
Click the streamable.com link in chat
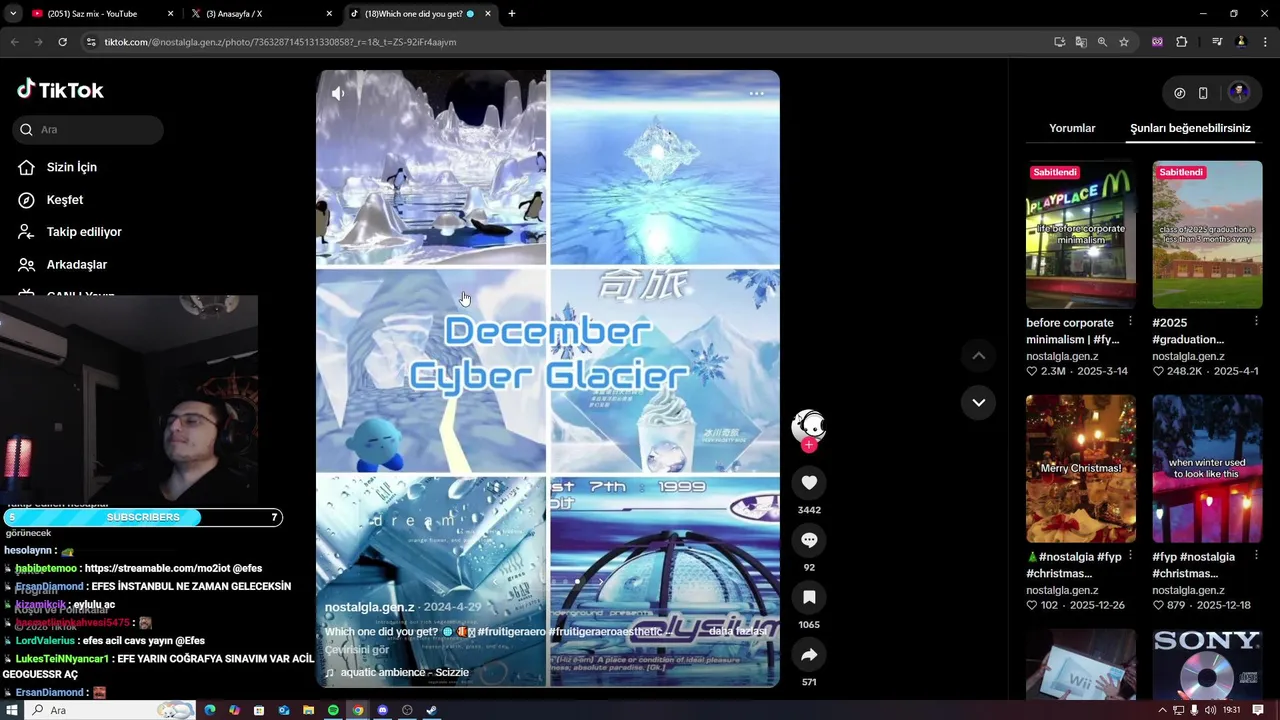pyautogui.click(x=157, y=568)
